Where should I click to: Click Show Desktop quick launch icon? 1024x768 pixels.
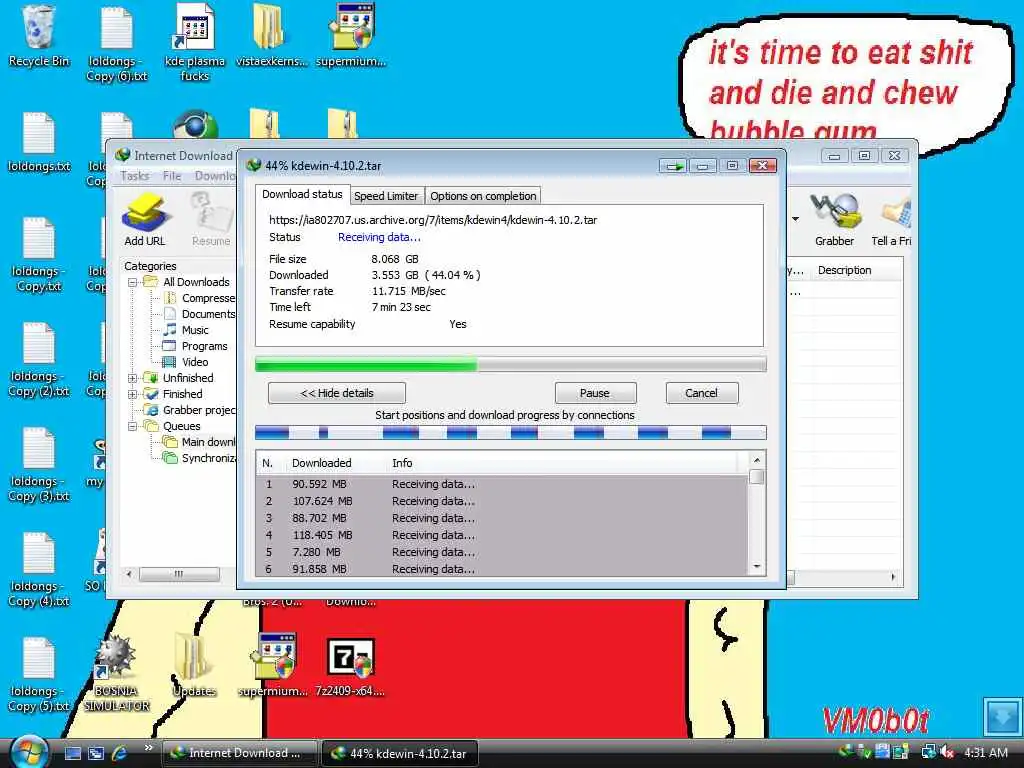pos(73,753)
